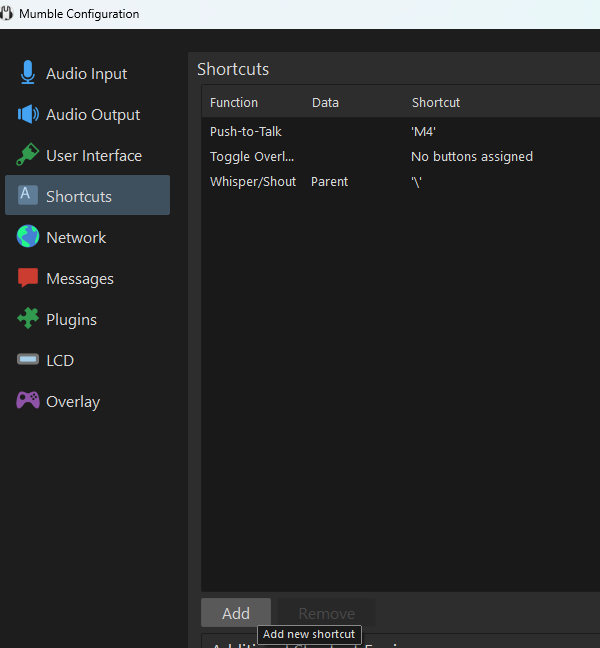This screenshot has width=600, height=648.
Task: Open the Messages settings page
Action: (x=87, y=278)
